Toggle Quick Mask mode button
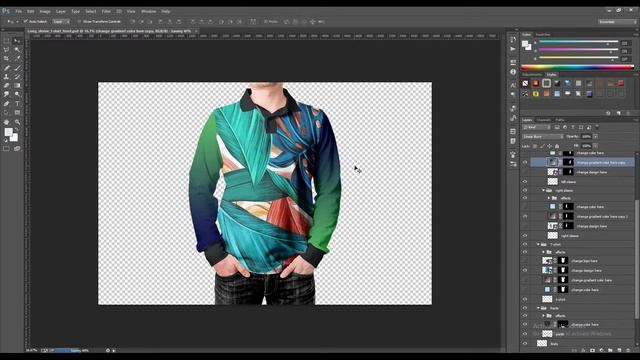 [7, 149]
